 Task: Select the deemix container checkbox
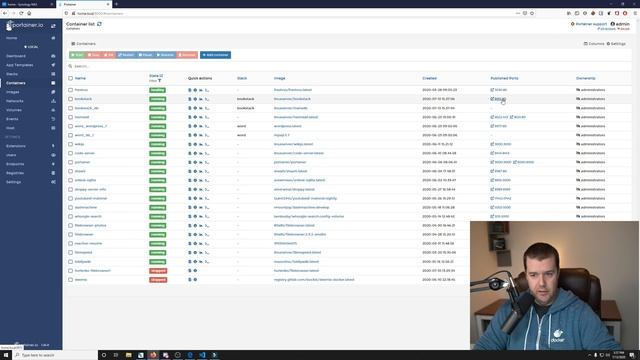pos(71,280)
